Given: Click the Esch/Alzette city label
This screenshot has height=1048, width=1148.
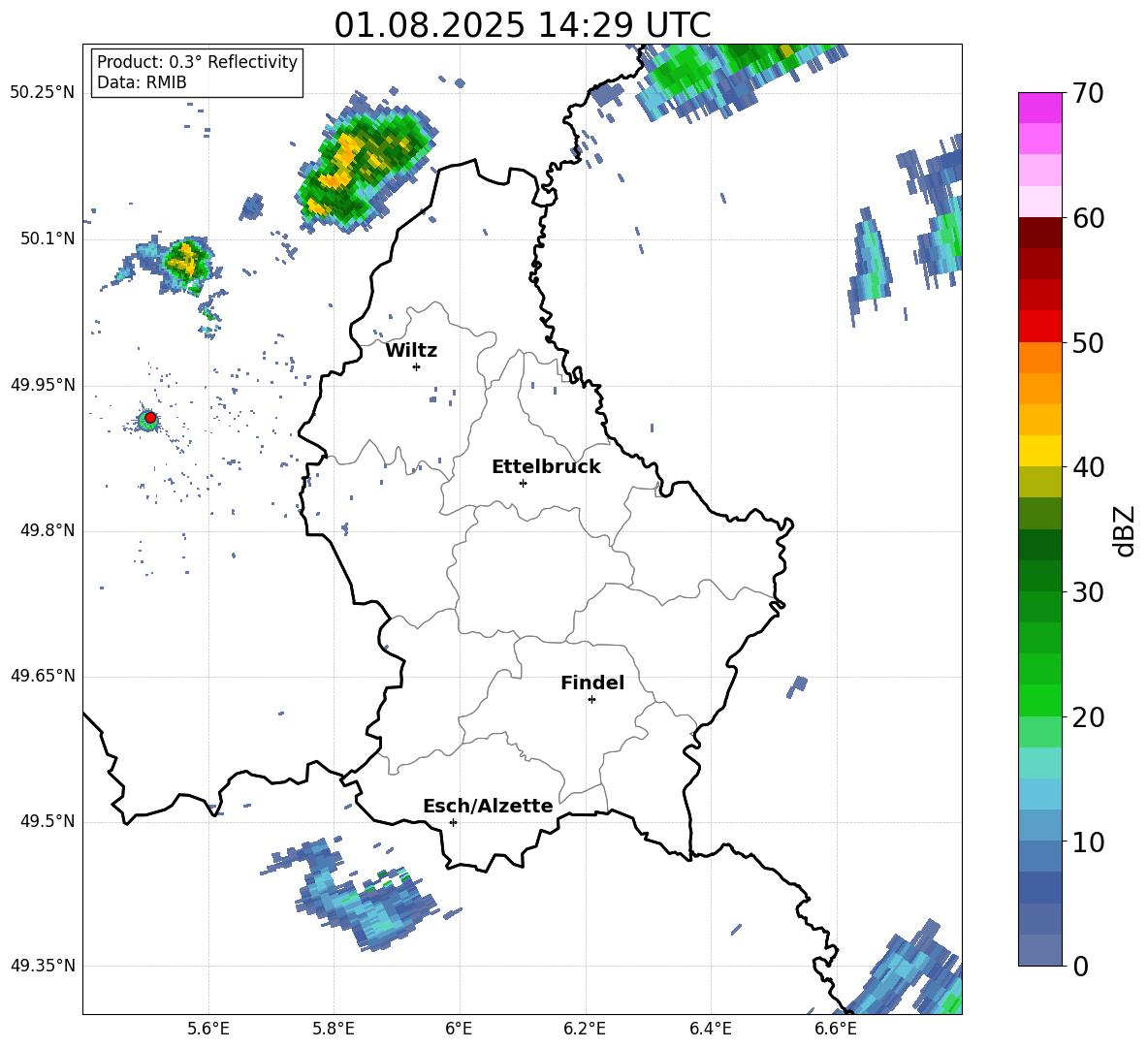Looking at the screenshot, I should coord(488,807).
